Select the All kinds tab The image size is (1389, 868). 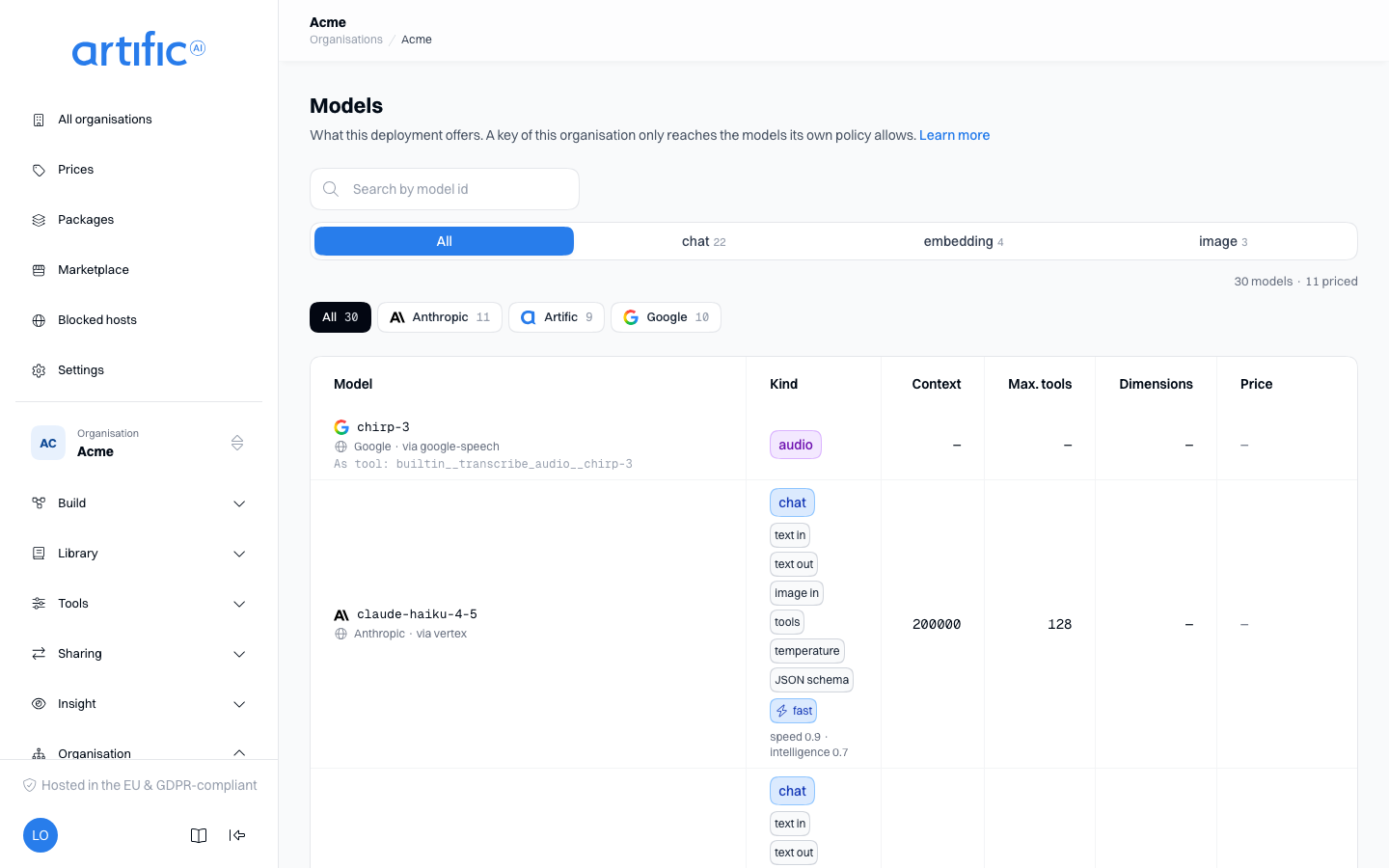[444, 241]
